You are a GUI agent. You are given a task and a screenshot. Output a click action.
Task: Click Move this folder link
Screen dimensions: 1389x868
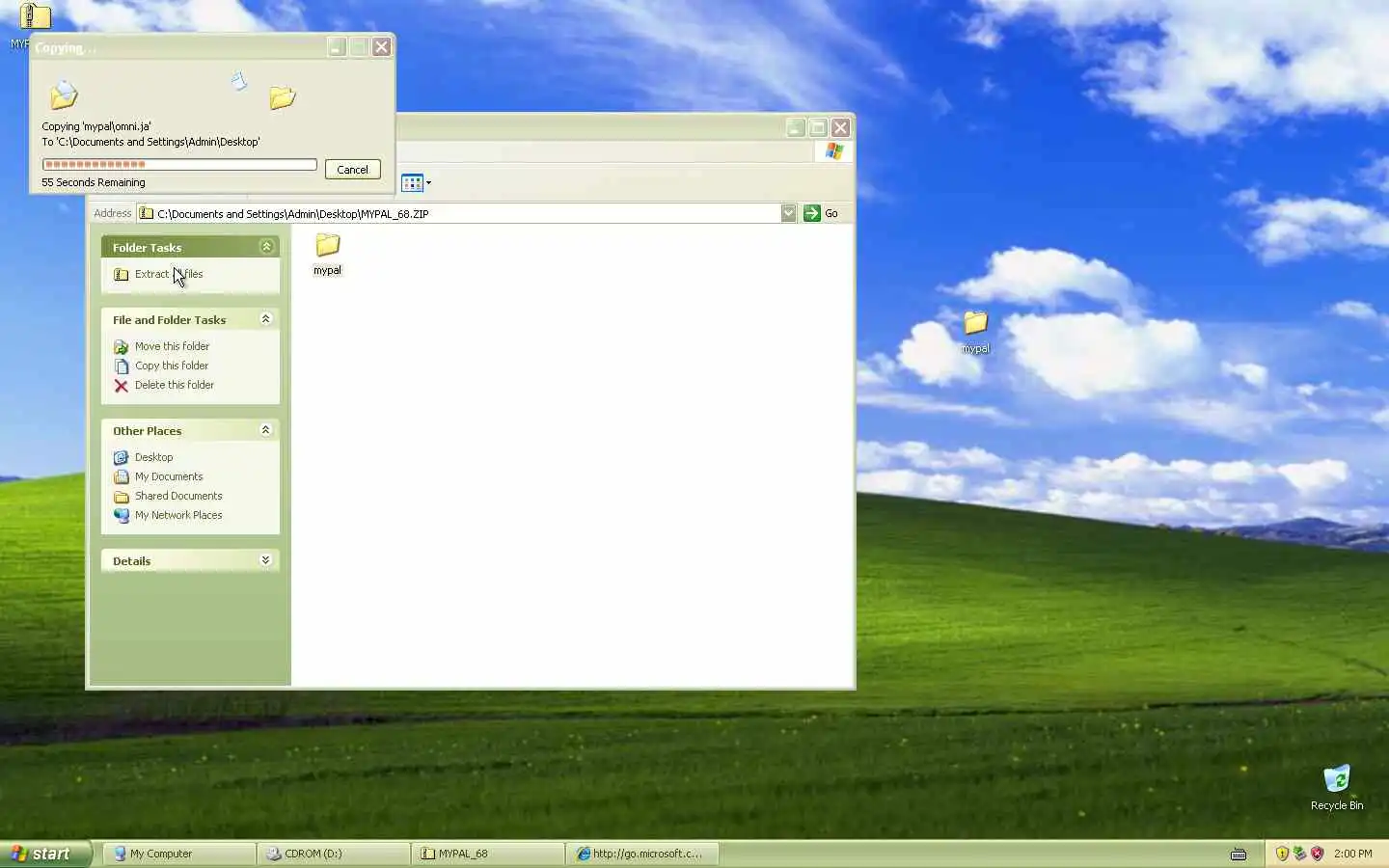pyautogui.click(x=172, y=346)
